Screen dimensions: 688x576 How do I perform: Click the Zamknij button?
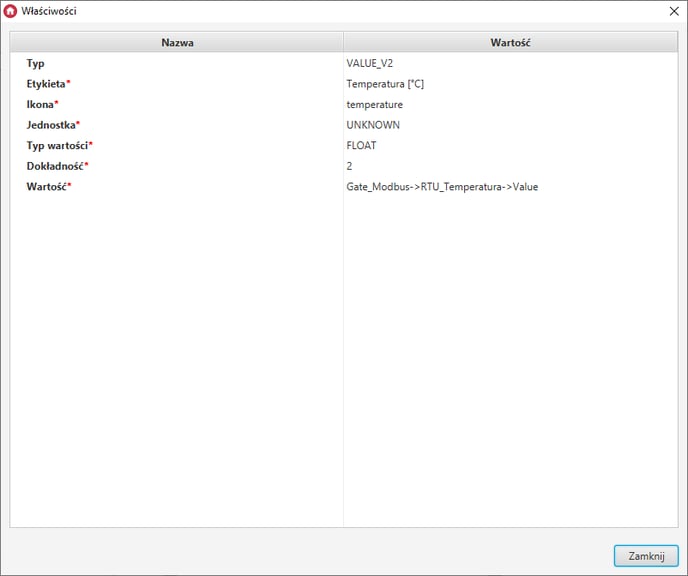[646, 556]
